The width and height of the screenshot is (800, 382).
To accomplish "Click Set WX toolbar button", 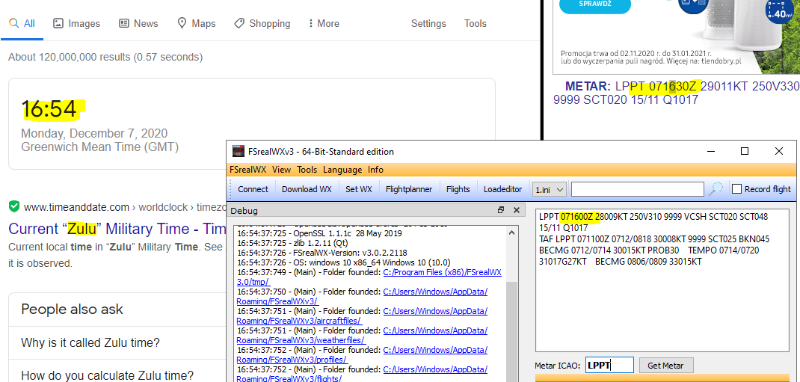I will (359, 189).
